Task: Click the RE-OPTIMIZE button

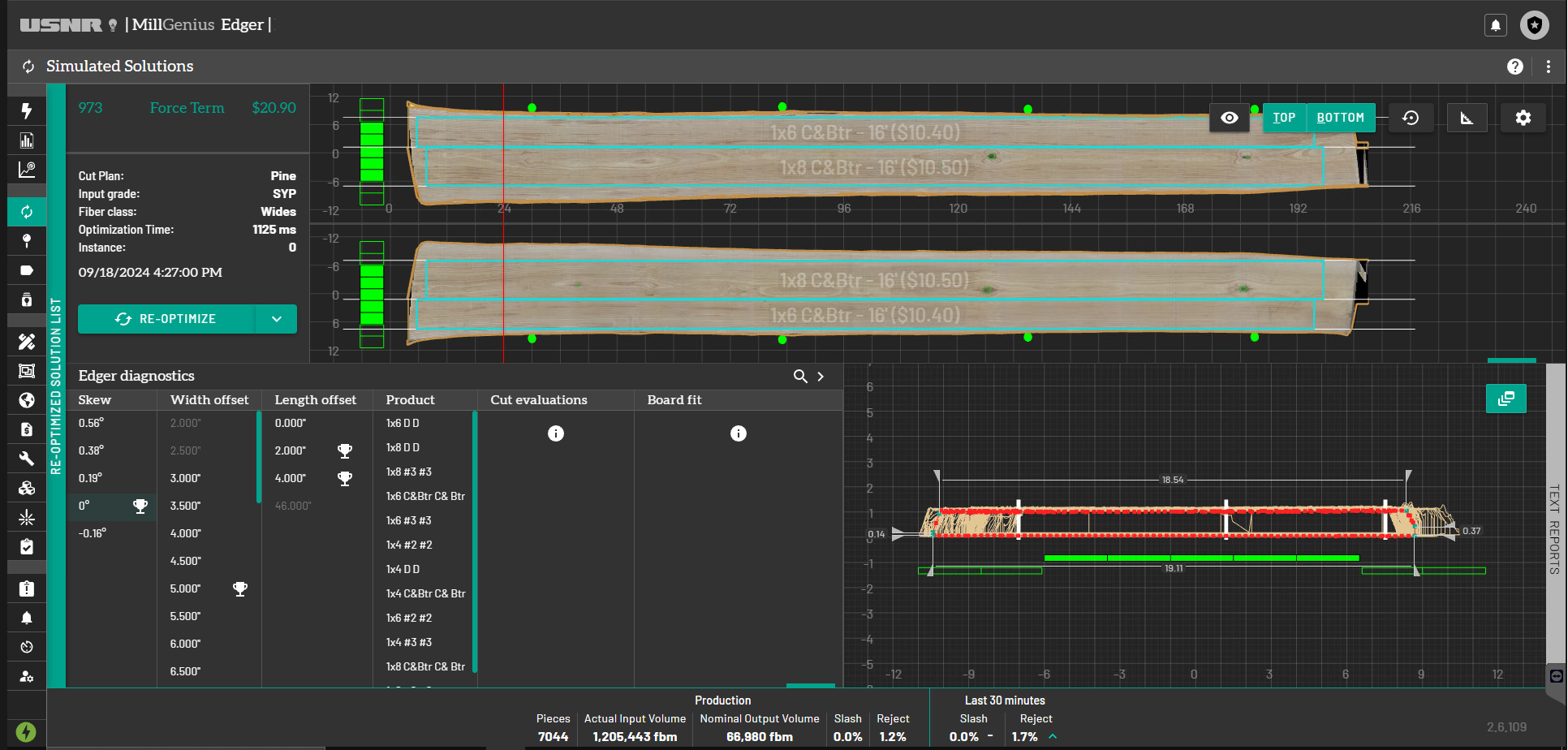Action: click(x=166, y=319)
